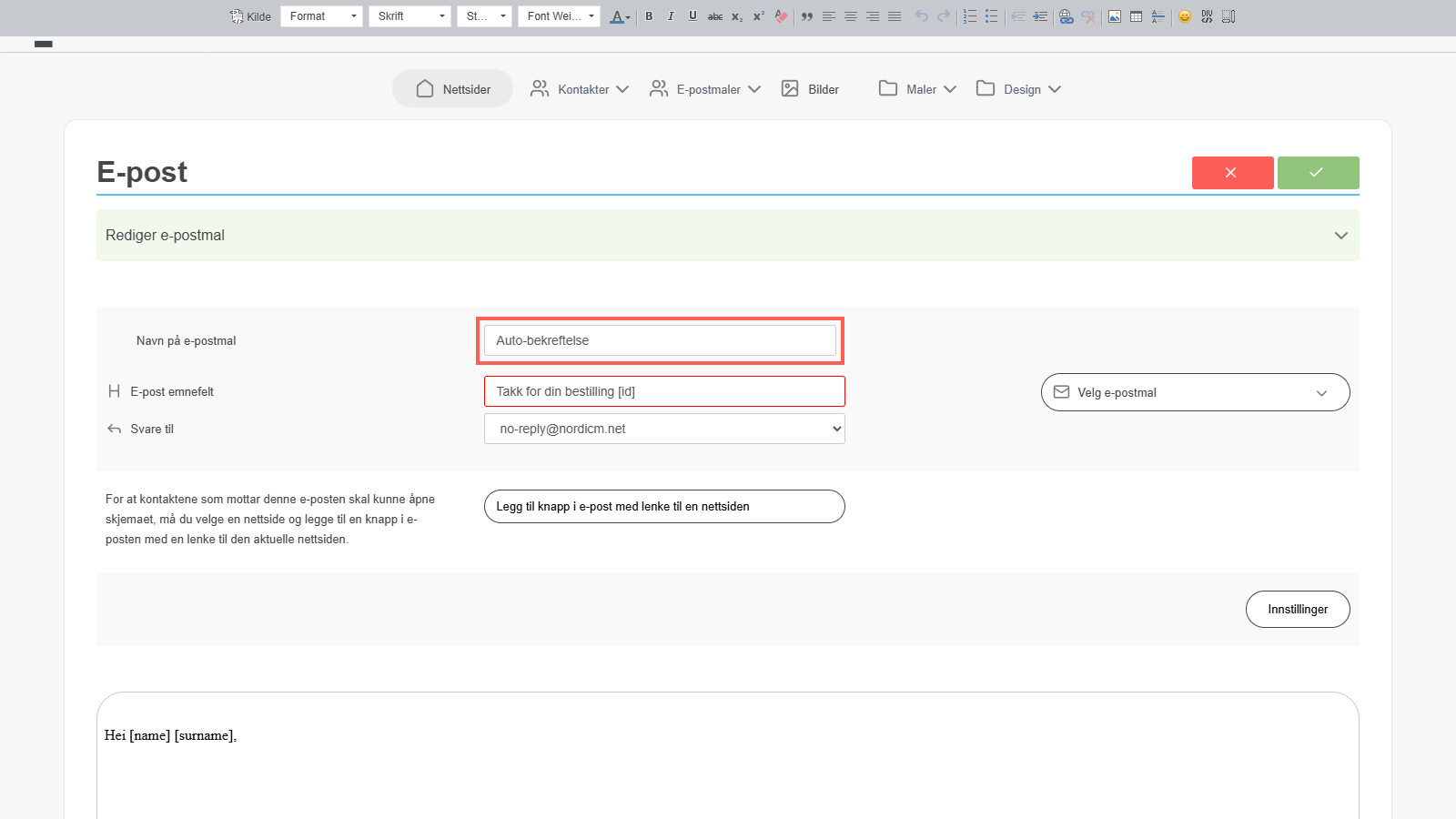The height and width of the screenshot is (819, 1456).
Task: Increase the indent
Action: pyautogui.click(x=1040, y=16)
